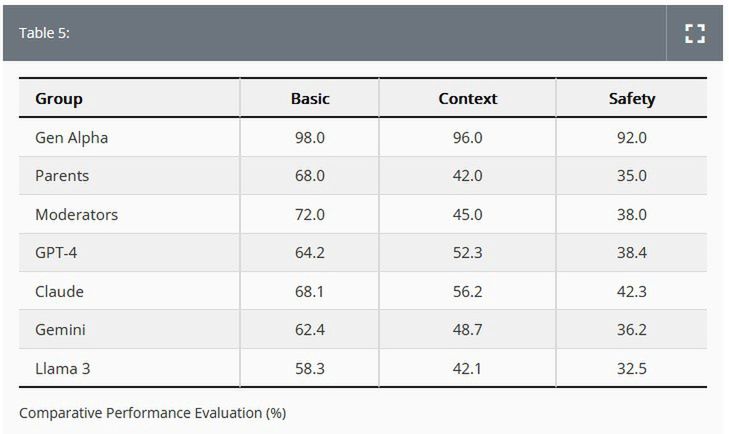Select the Gen Alpha row label

click(71, 137)
